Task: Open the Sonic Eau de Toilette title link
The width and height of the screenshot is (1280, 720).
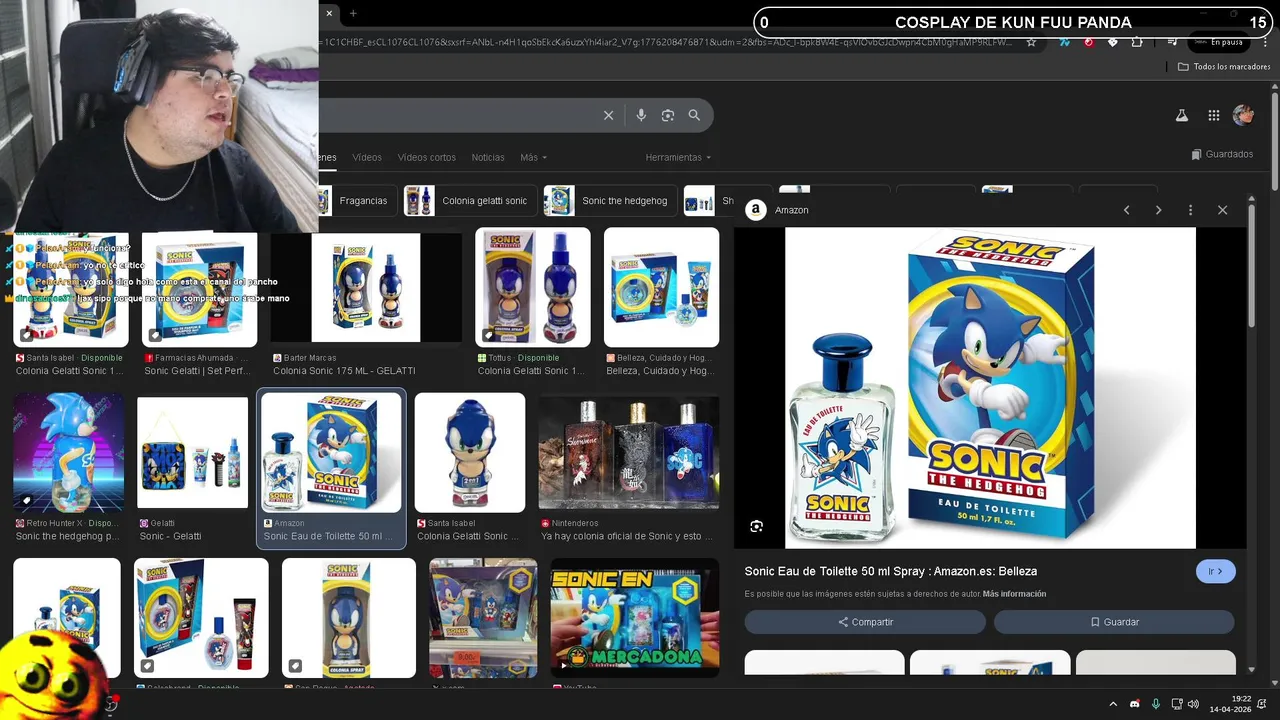Action: coord(890,571)
